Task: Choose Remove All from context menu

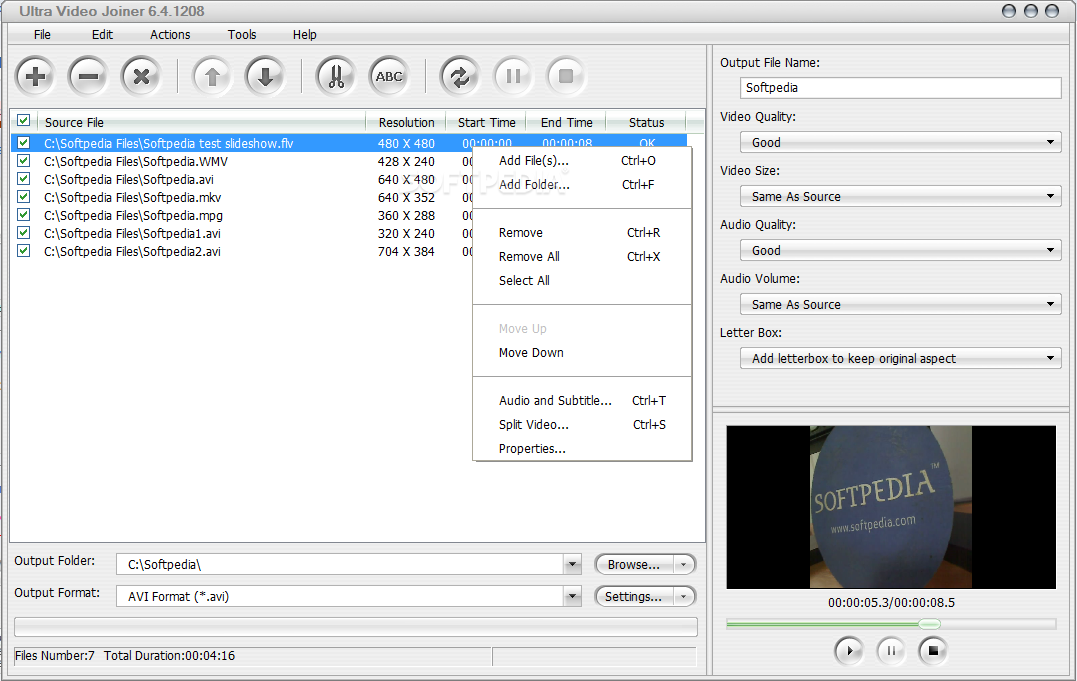Action: [x=582, y=256]
